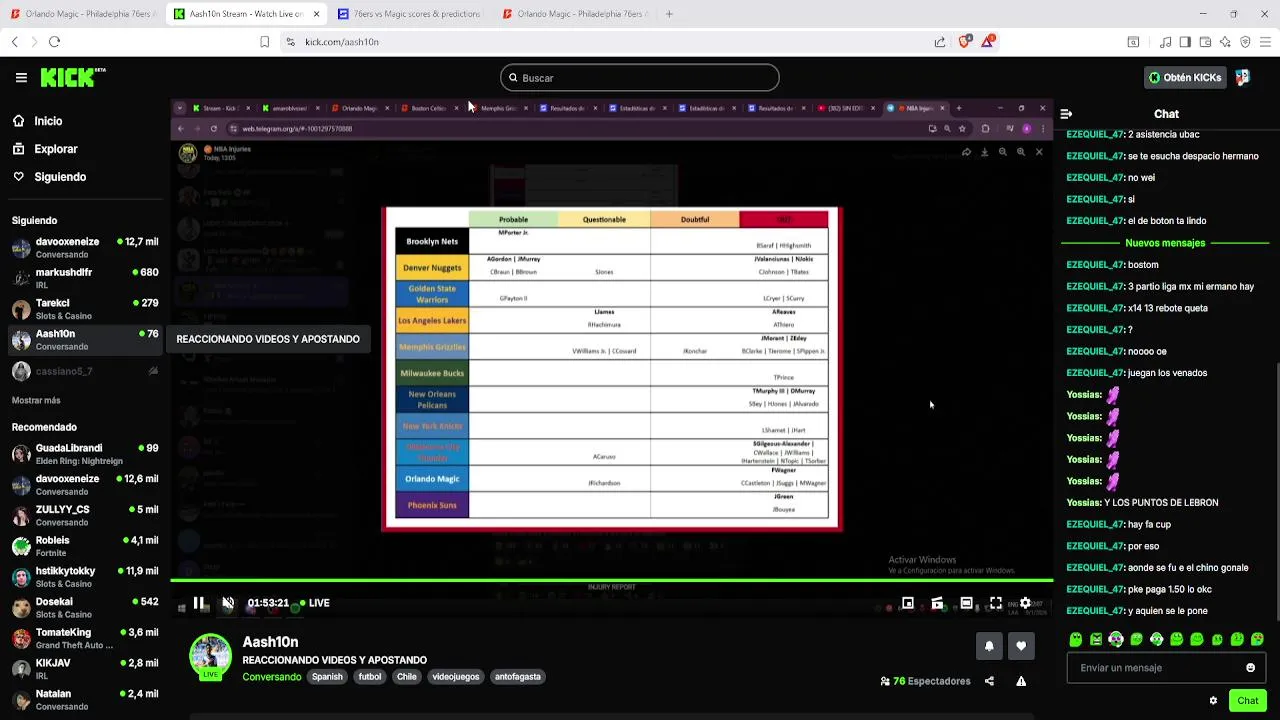Toggle the browser sidebar panel

1185,42
